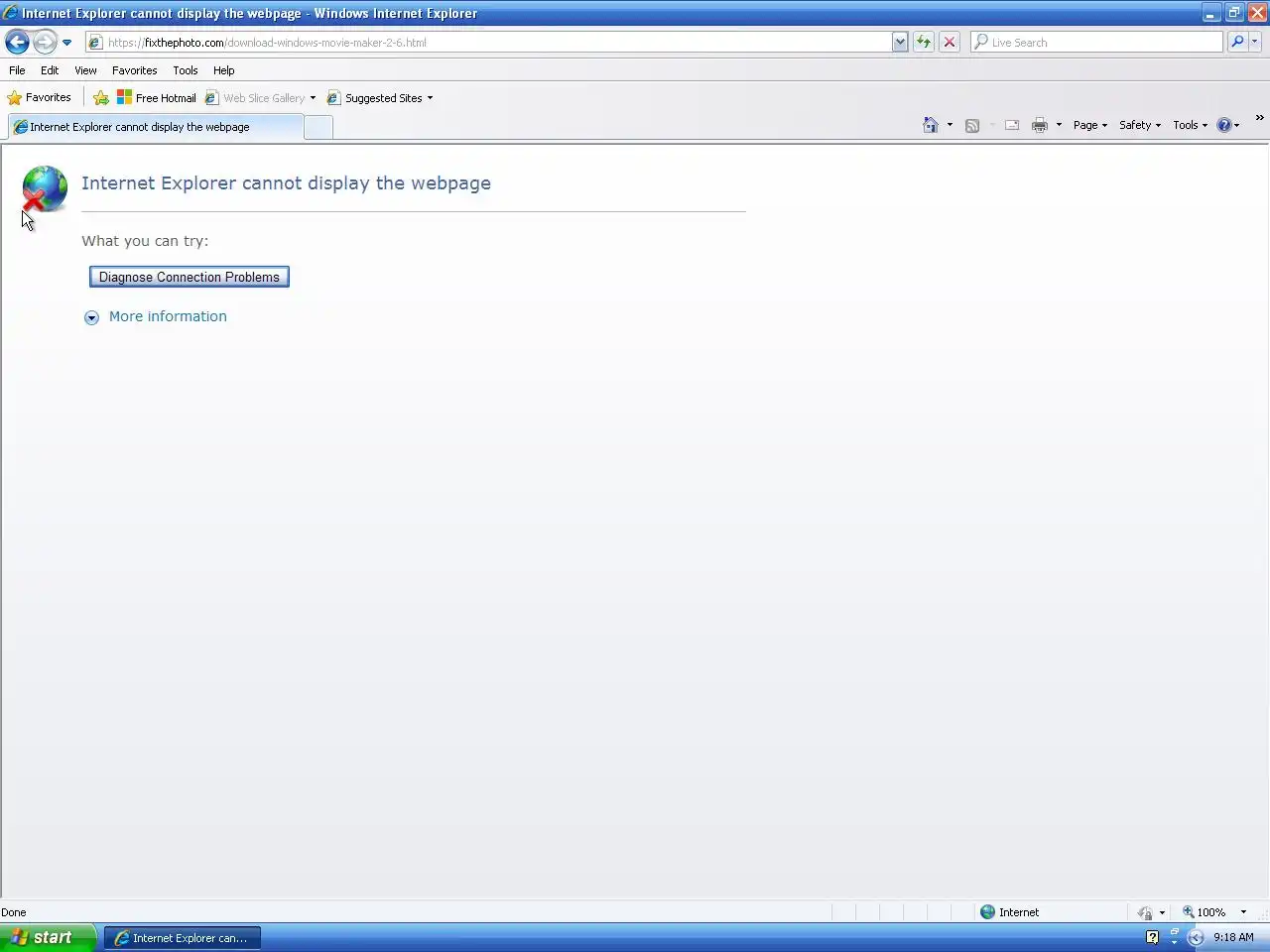Open the Tools menu in menu bar
This screenshot has width=1270, height=952.
[185, 70]
